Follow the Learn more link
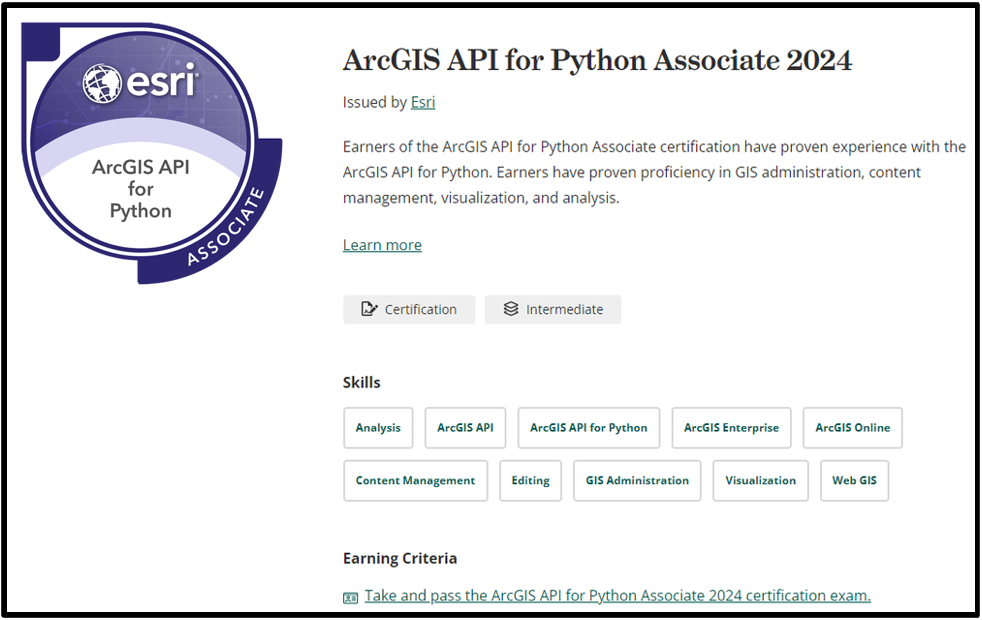 [382, 245]
